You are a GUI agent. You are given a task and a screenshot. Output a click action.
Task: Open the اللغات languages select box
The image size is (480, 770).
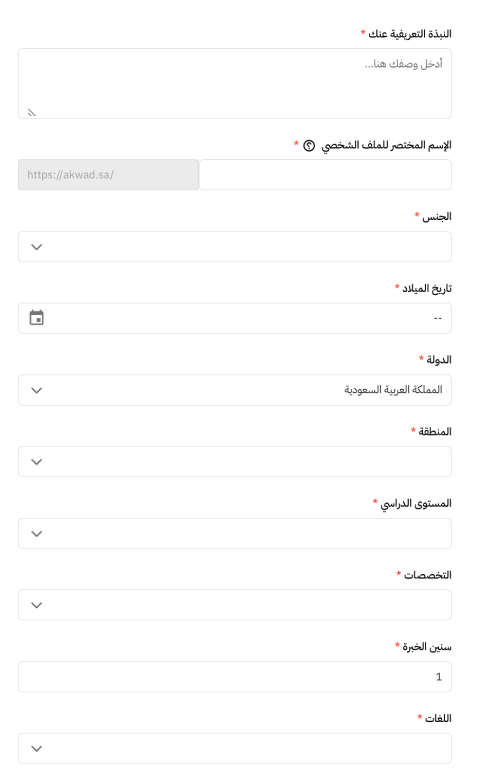coord(235,748)
